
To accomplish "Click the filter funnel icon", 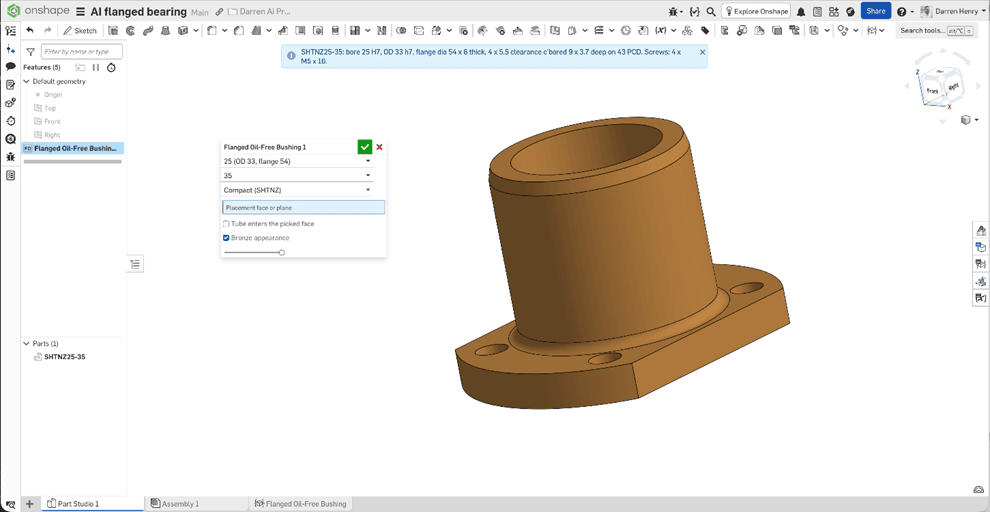I will pos(30,52).
